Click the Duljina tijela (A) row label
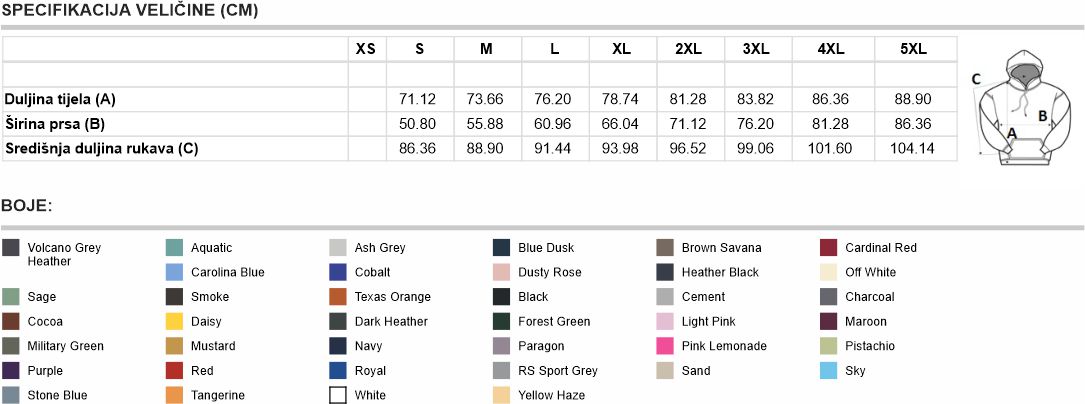Viewport: 1085px width, 404px height. click(x=61, y=99)
